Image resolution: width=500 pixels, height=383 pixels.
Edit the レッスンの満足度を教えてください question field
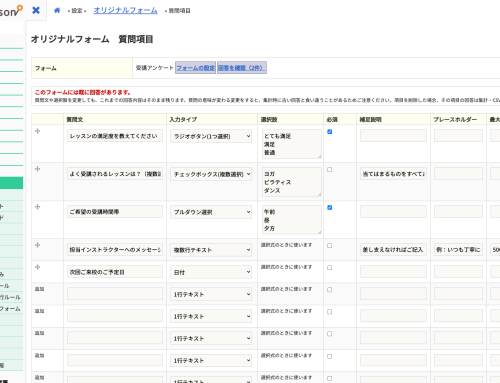pyautogui.click(x=115, y=136)
